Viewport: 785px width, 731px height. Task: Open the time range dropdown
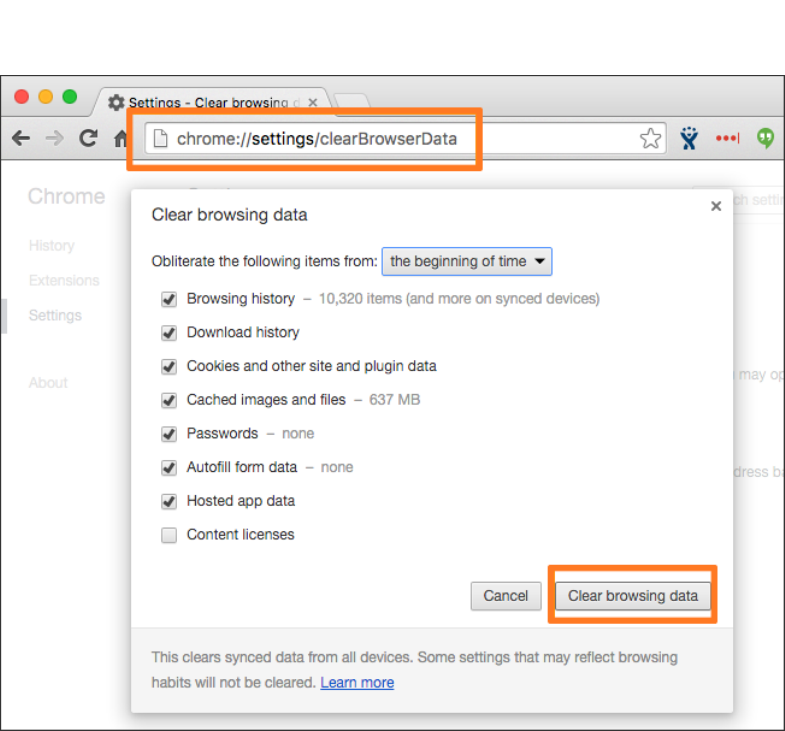click(467, 261)
